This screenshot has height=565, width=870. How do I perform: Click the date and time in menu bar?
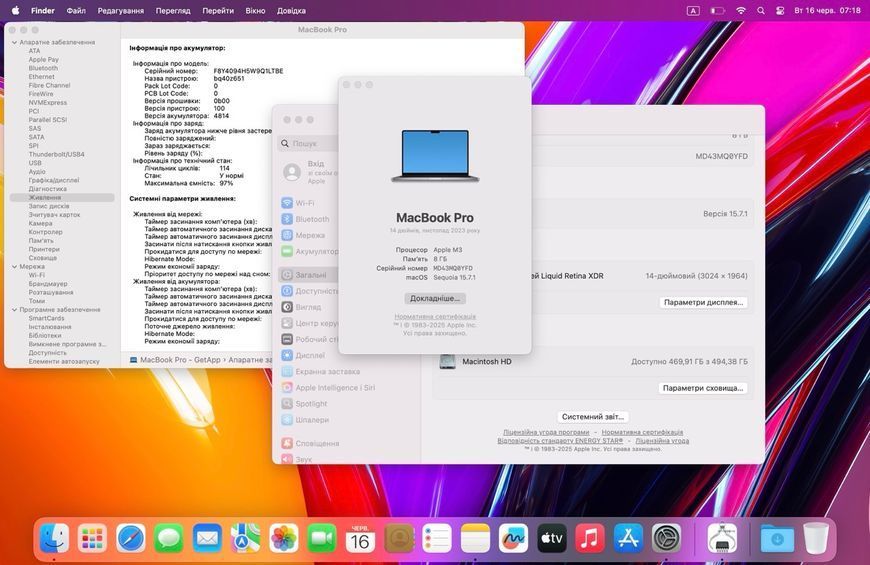point(827,11)
